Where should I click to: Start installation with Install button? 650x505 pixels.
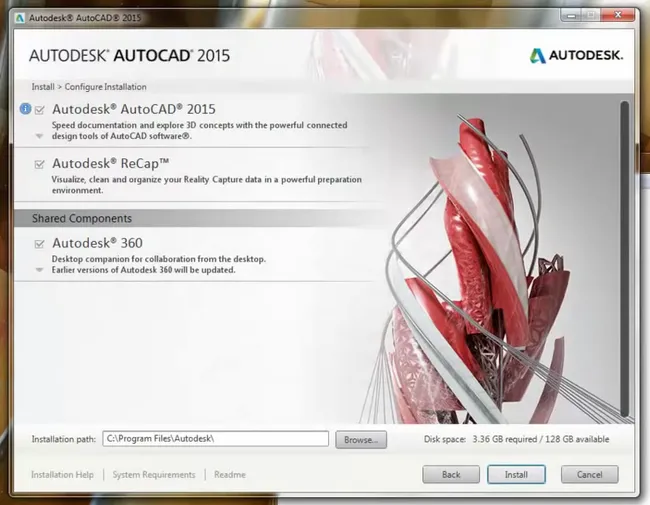tap(516, 474)
